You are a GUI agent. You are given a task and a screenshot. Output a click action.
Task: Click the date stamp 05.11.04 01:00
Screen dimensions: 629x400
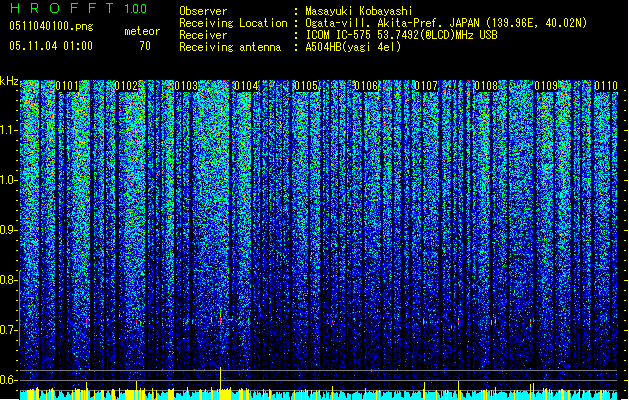51,46
